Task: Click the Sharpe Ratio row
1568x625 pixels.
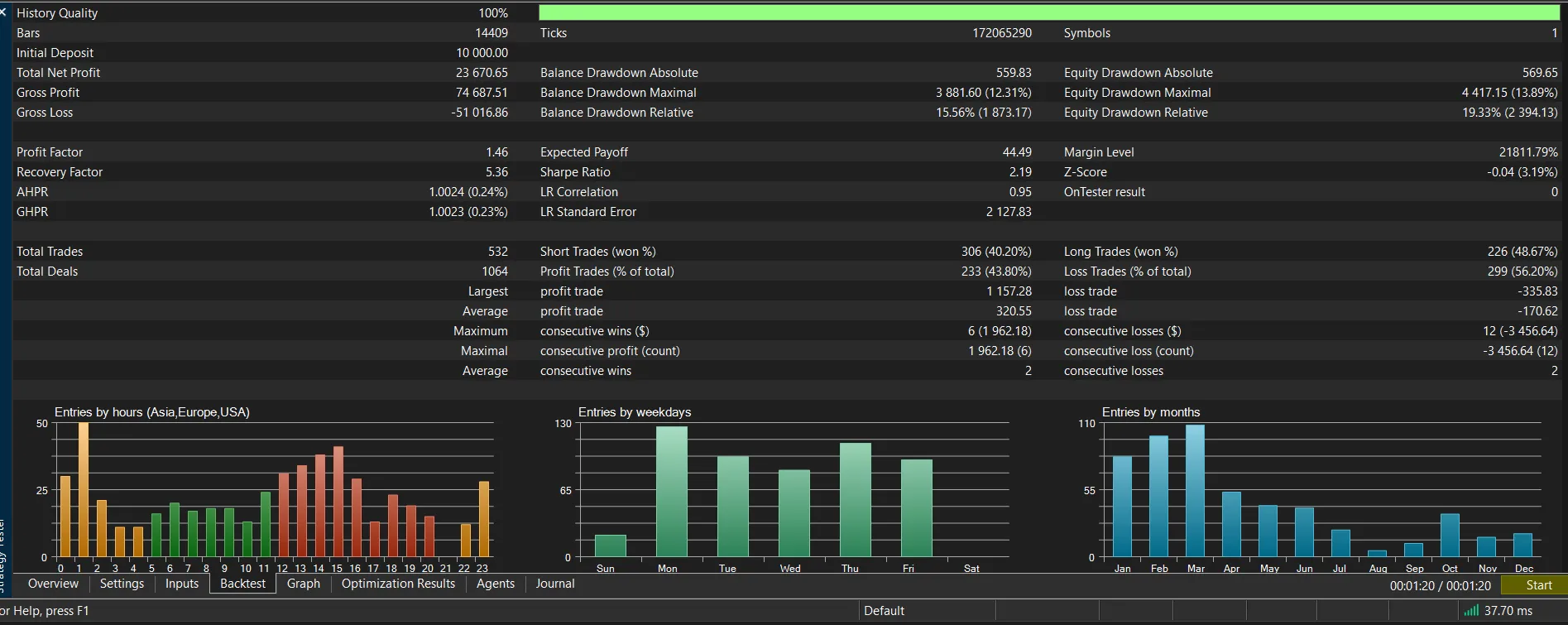Action: tap(785, 172)
